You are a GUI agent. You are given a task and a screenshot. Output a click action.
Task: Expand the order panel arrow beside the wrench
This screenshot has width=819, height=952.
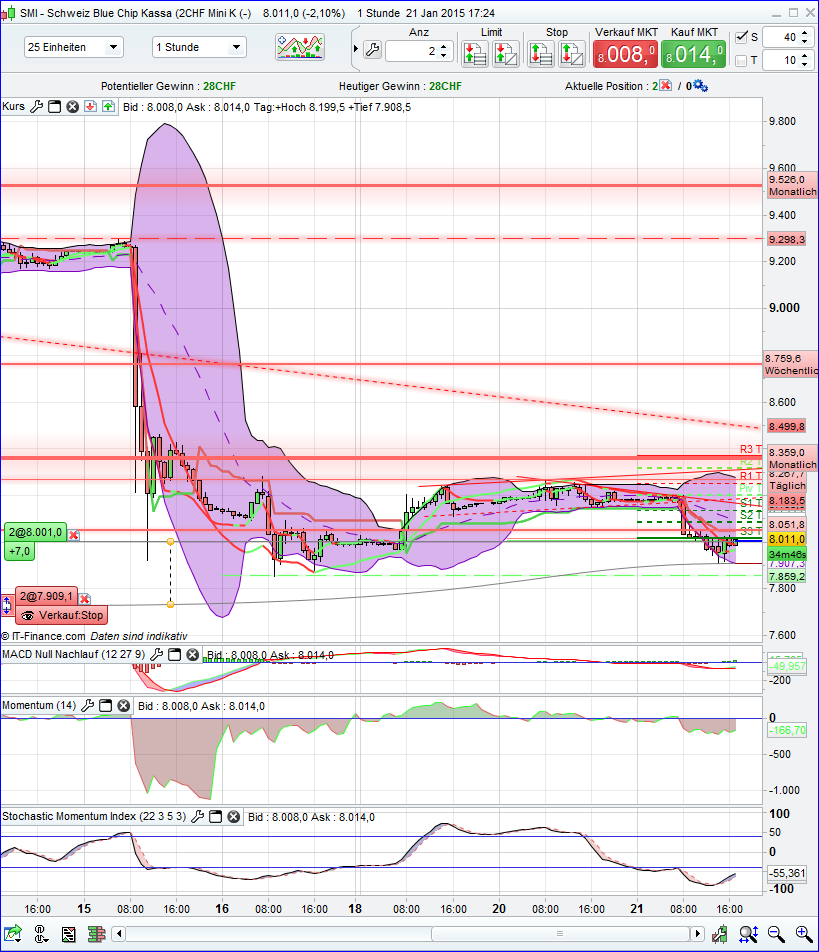coord(356,47)
